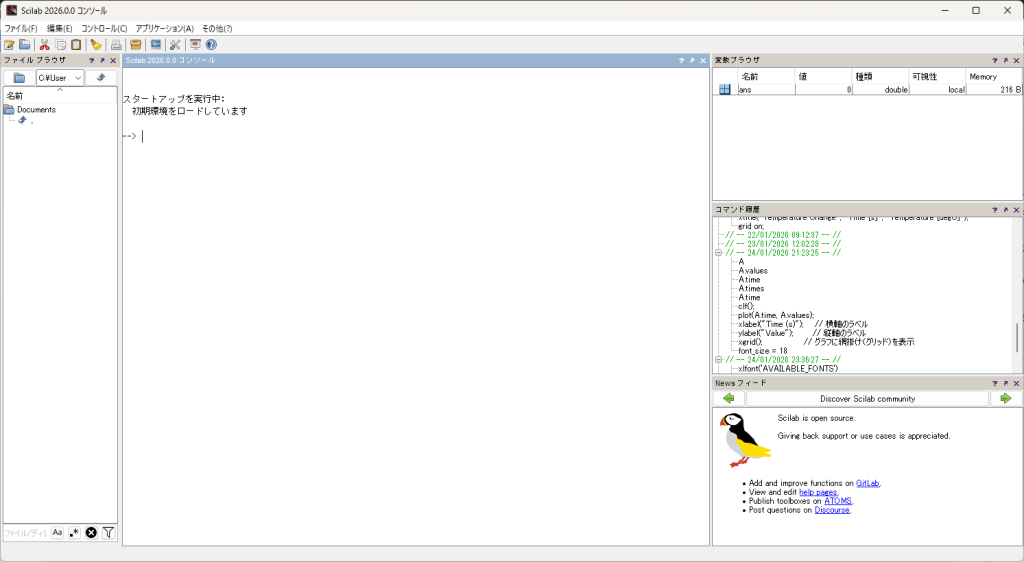Follow the GitLab link in news feed

coord(867,483)
